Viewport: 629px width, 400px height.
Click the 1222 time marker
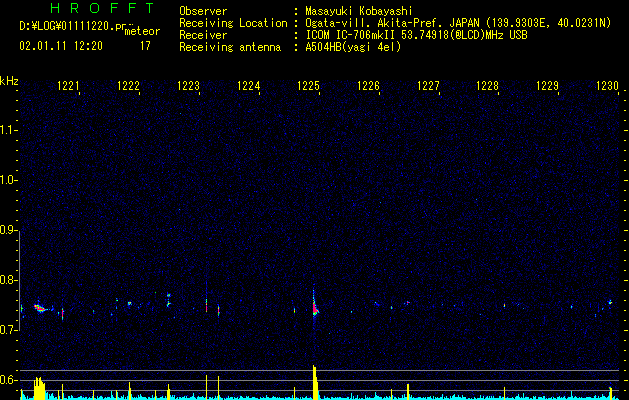[x=128, y=86]
